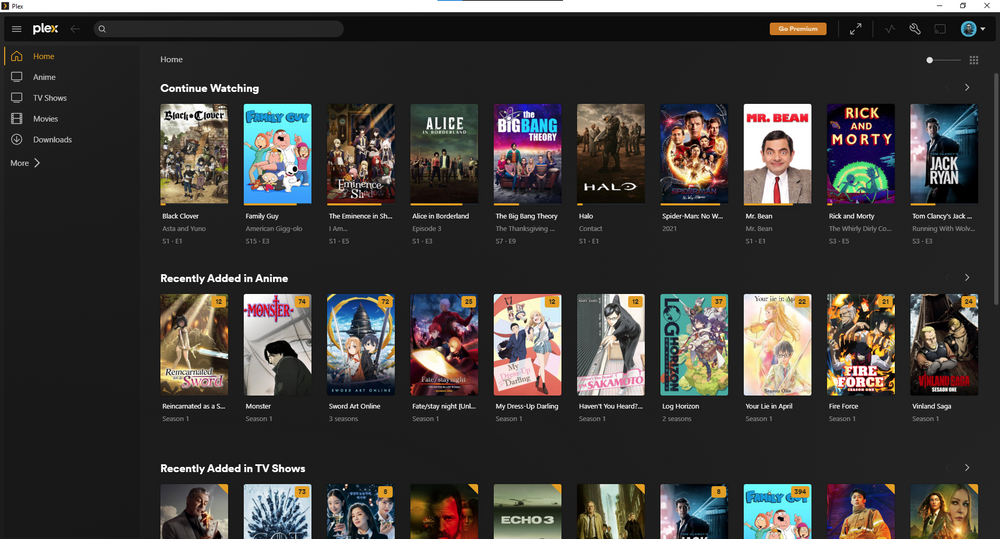Open the Rick and Morty poster thumbnail
Screen dimensions: 1000x539
click(x=860, y=154)
